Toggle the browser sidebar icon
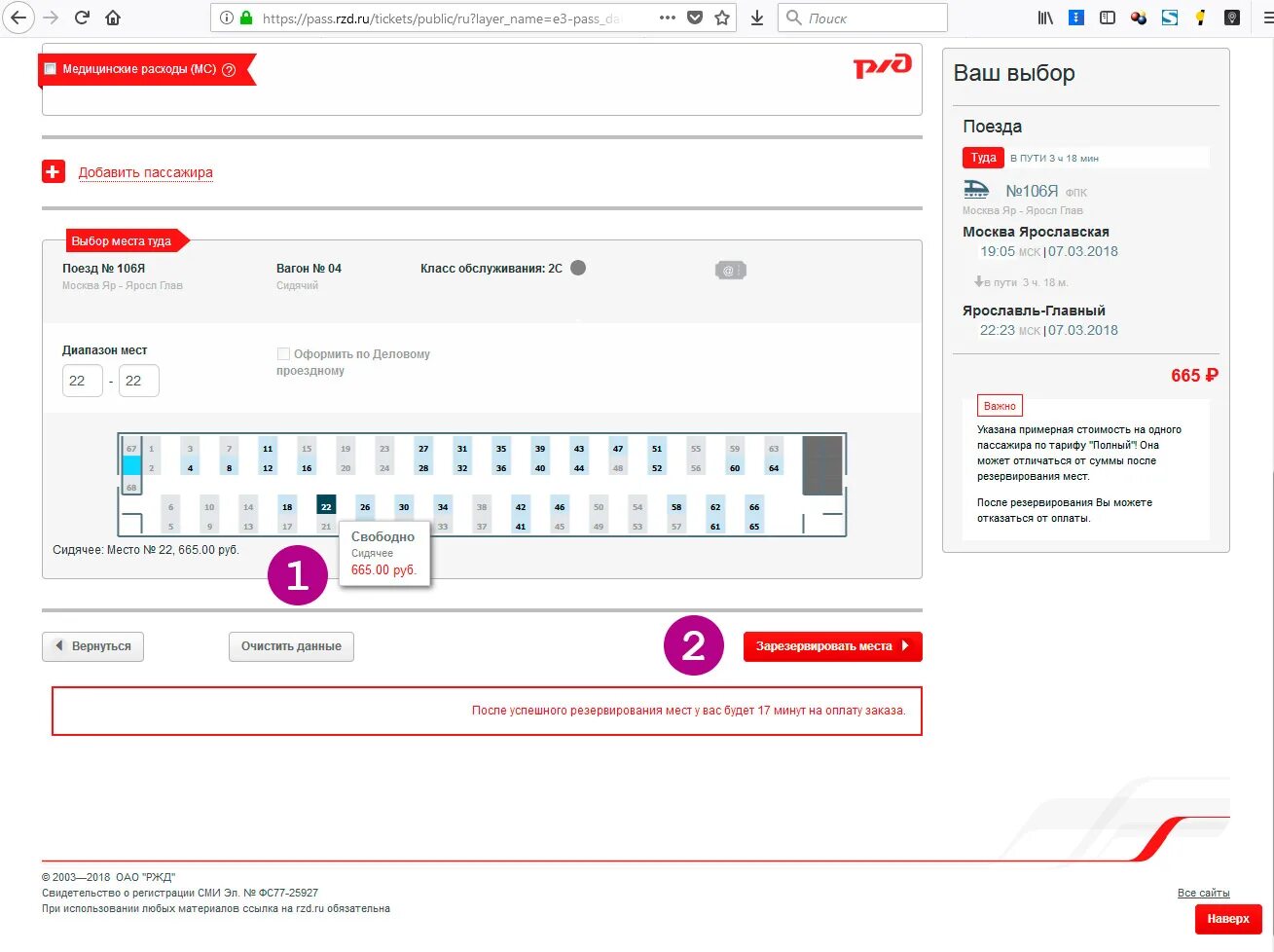Image resolution: width=1274 pixels, height=952 pixels. point(1107,17)
